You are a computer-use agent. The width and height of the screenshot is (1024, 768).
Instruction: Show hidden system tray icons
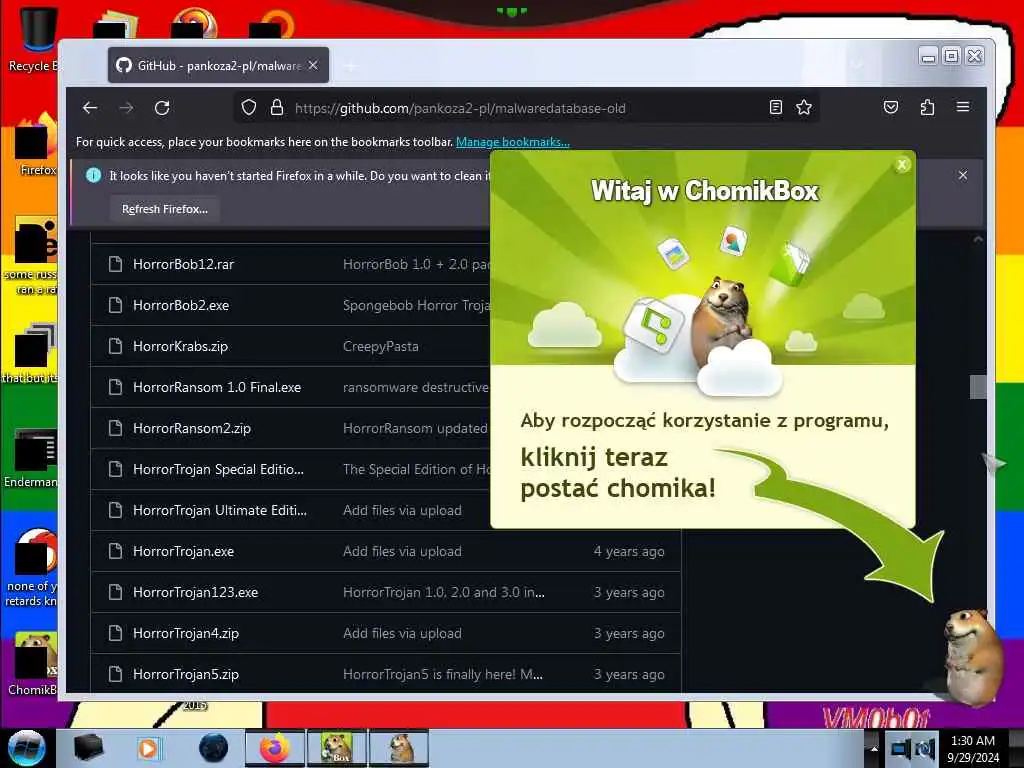click(873, 749)
